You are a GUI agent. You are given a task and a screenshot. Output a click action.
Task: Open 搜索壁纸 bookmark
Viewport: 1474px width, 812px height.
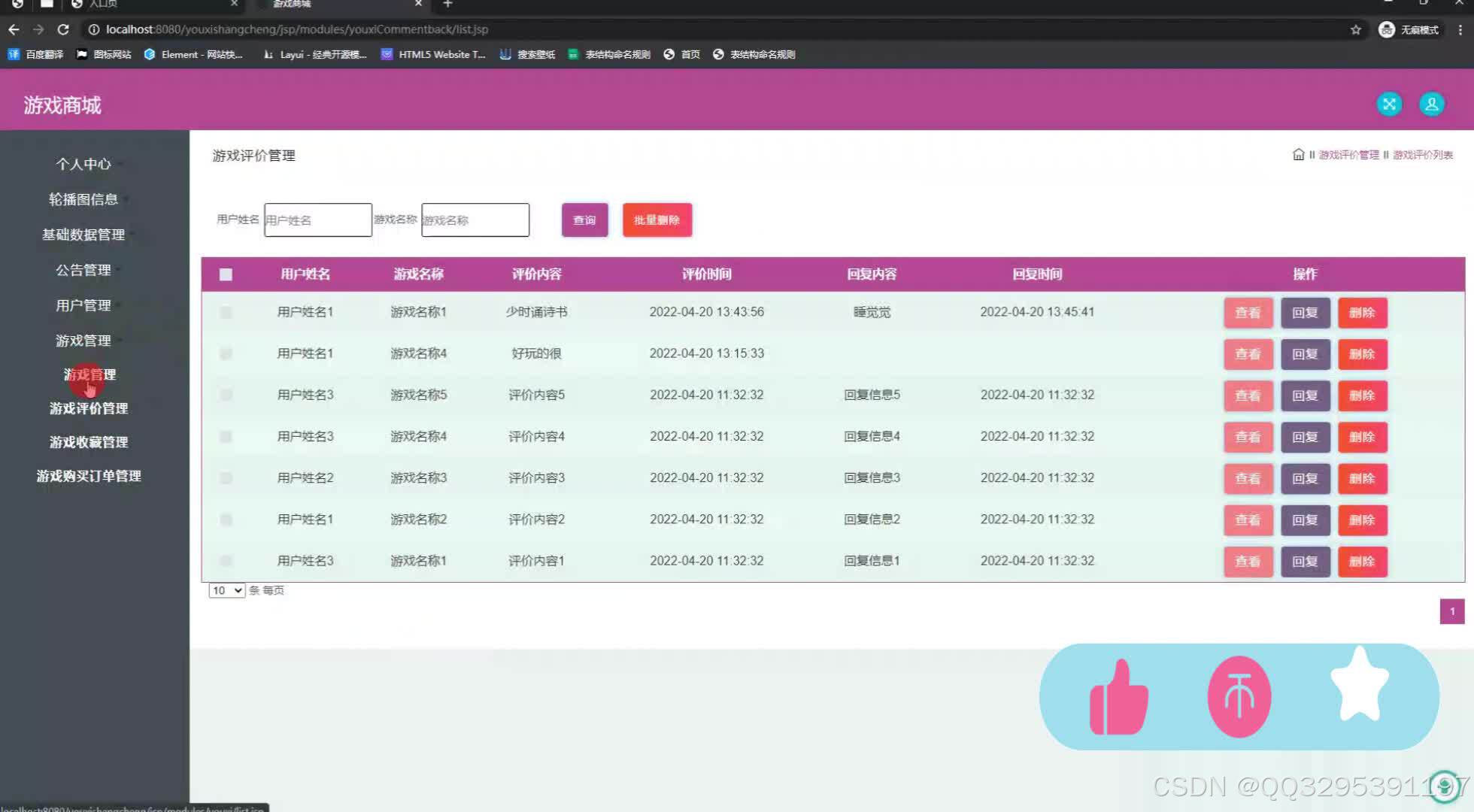[x=527, y=54]
